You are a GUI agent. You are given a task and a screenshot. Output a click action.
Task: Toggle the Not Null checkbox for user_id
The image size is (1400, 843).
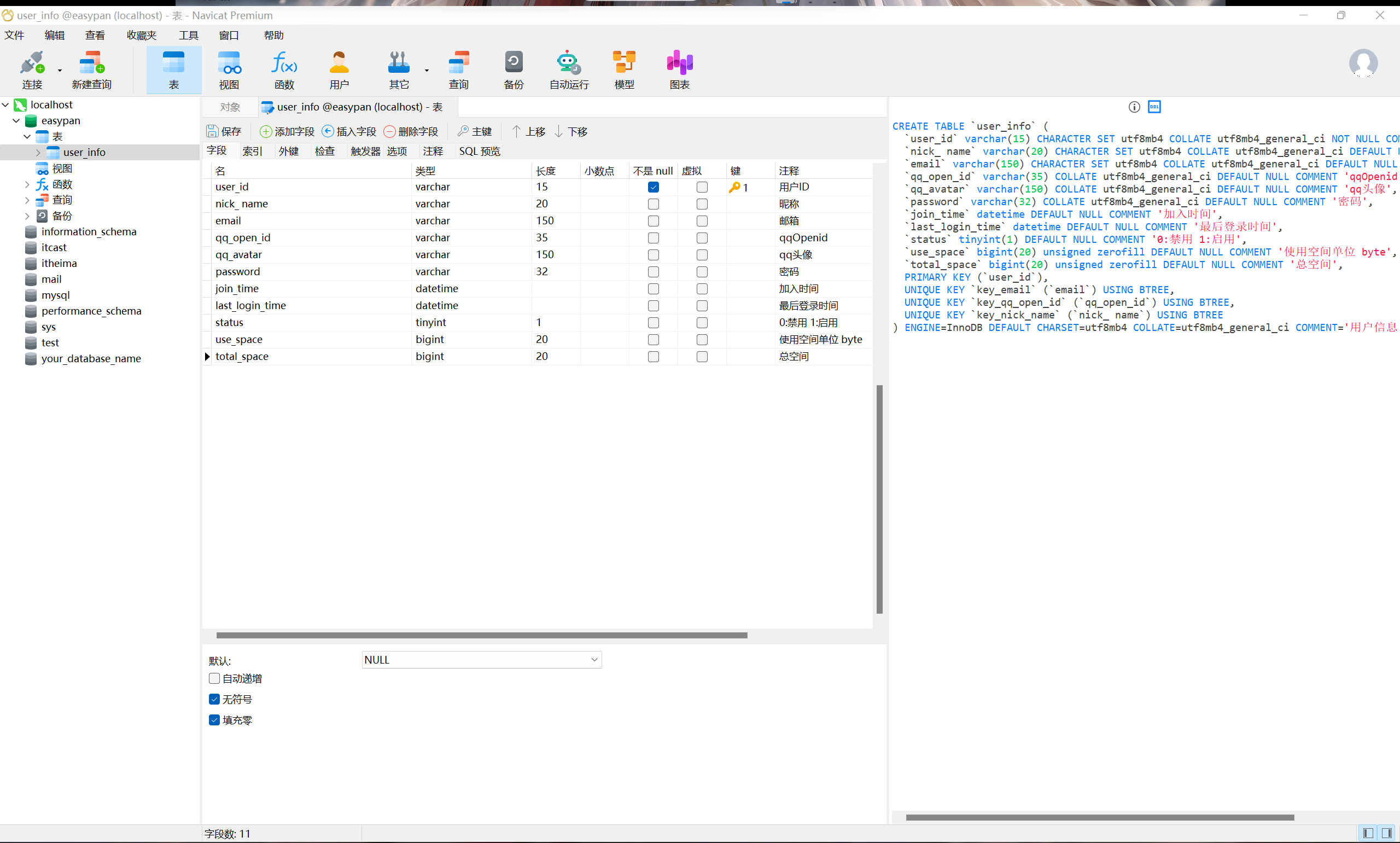(x=653, y=187)
